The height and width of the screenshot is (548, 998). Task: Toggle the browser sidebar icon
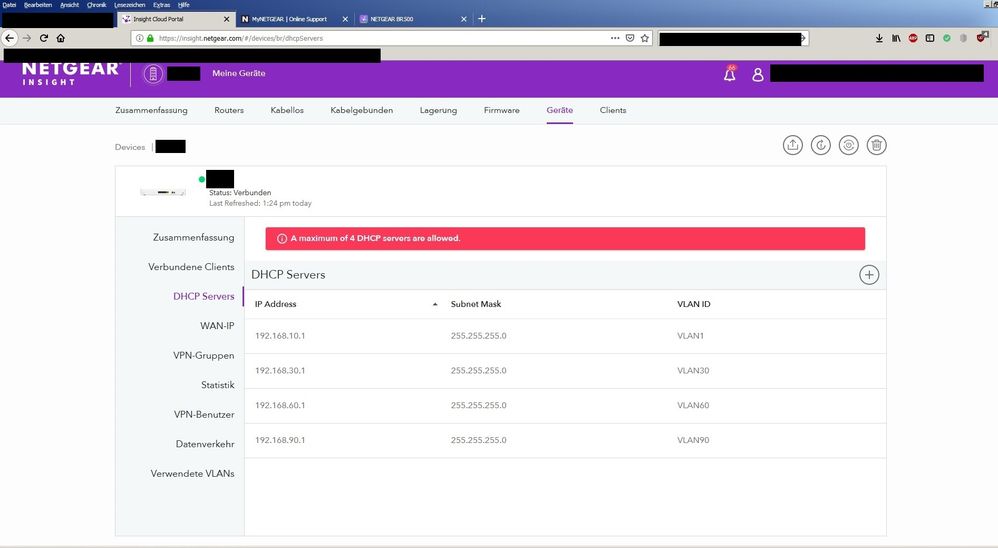click(x=930, y=38)
